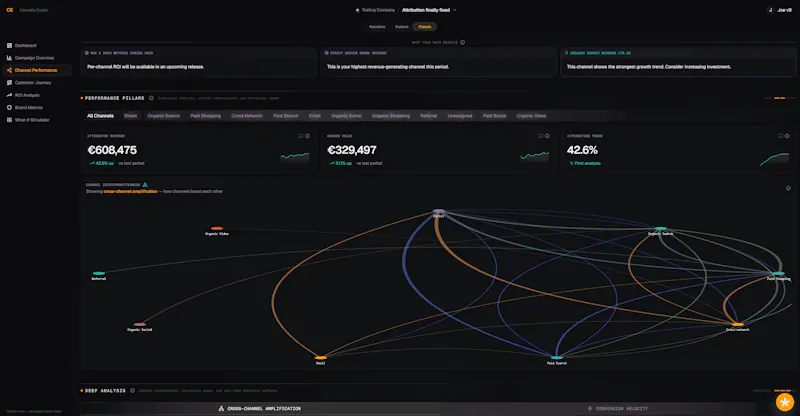Click the Organic Video graph node
Screen dimensions: 800x416
(217, 229)
